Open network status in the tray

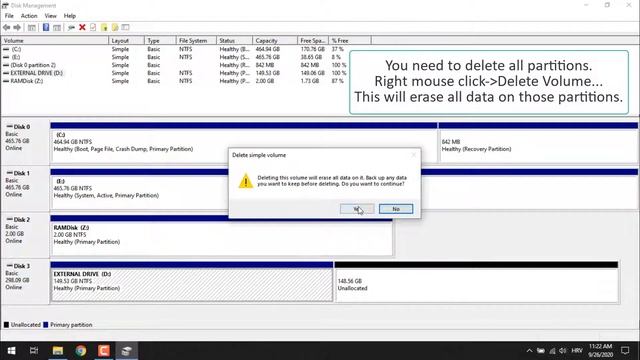(552, 351)
